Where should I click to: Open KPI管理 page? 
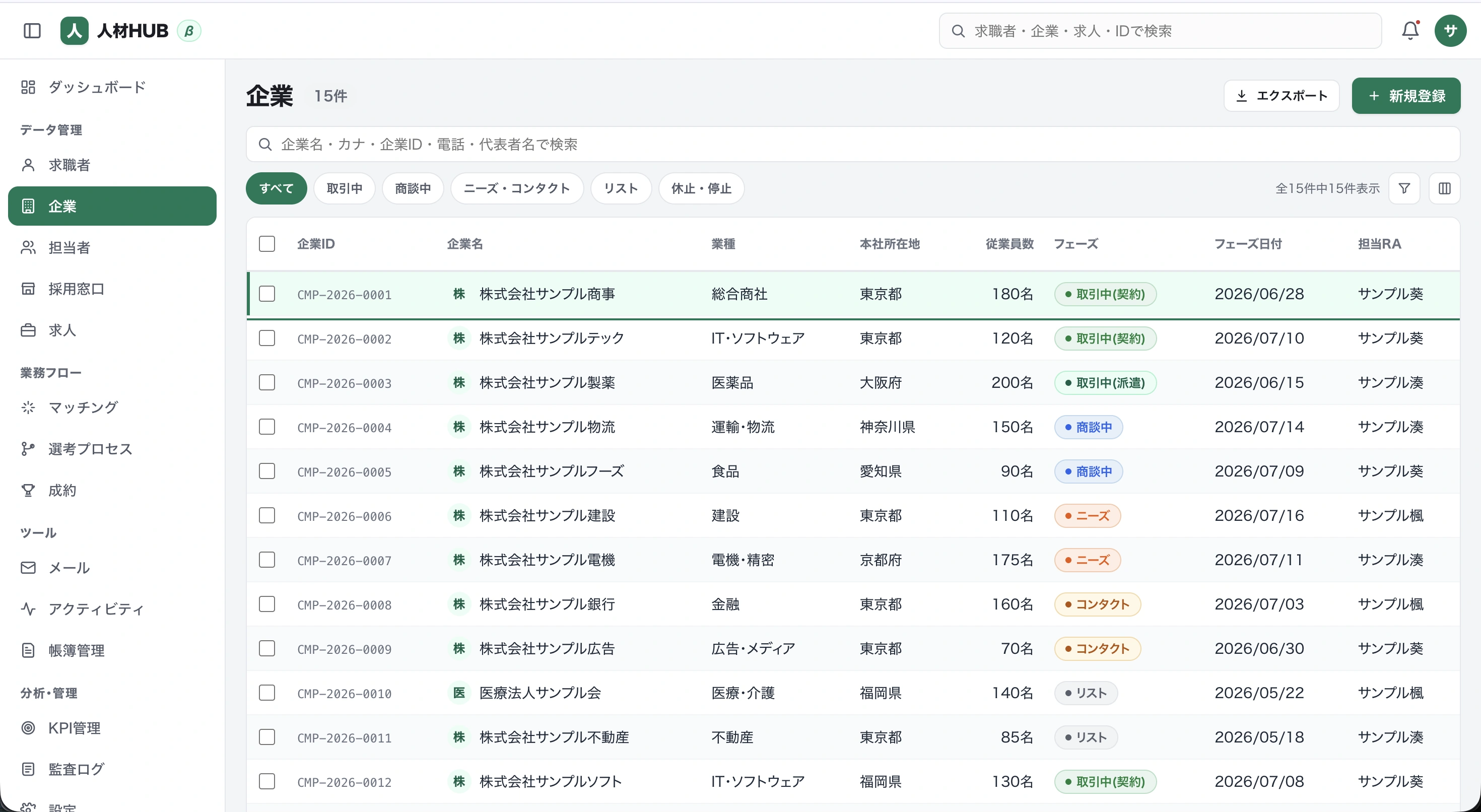tap(112, 728)
